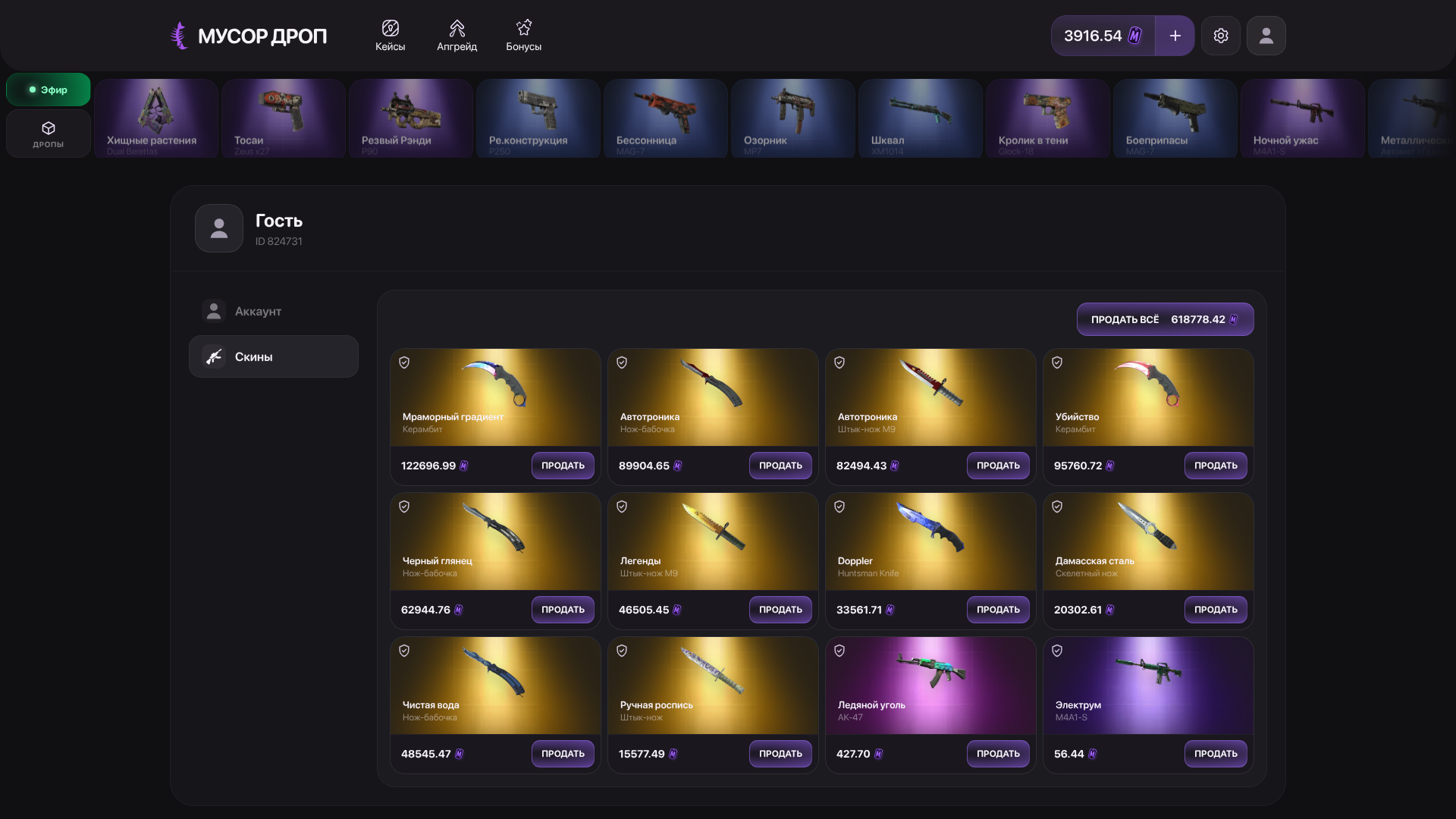Viewport: 1456px width, 819px height.
Task: Sell the Черный глянец Нож-бабочка
Action: (x=563, y=610)
